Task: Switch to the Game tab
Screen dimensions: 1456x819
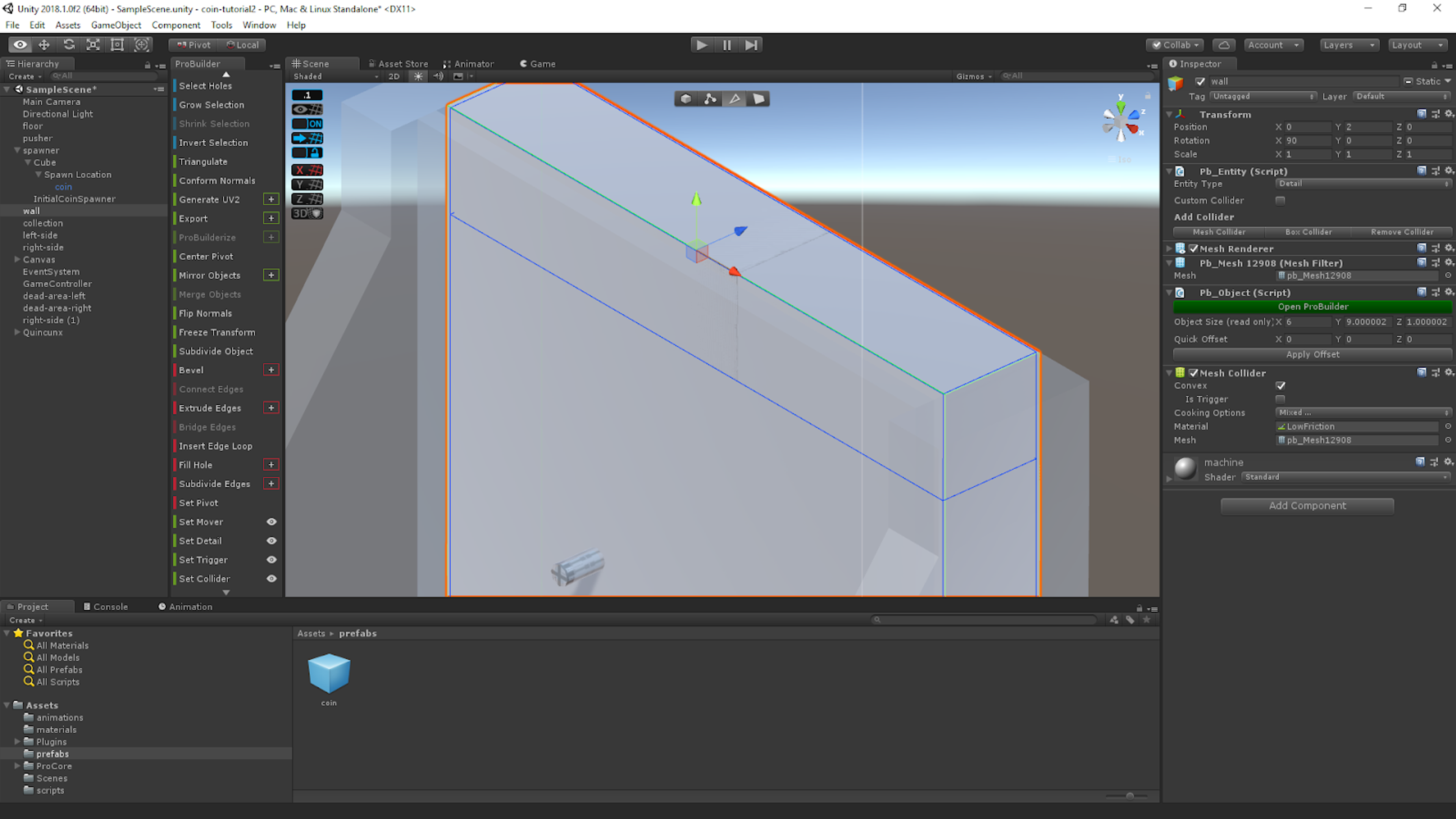Action: pos(538,64)
